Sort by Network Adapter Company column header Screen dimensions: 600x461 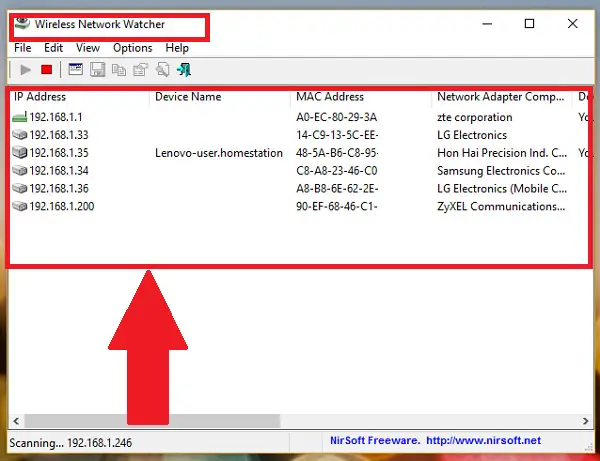pyautogui.click(x=502, y=96)
